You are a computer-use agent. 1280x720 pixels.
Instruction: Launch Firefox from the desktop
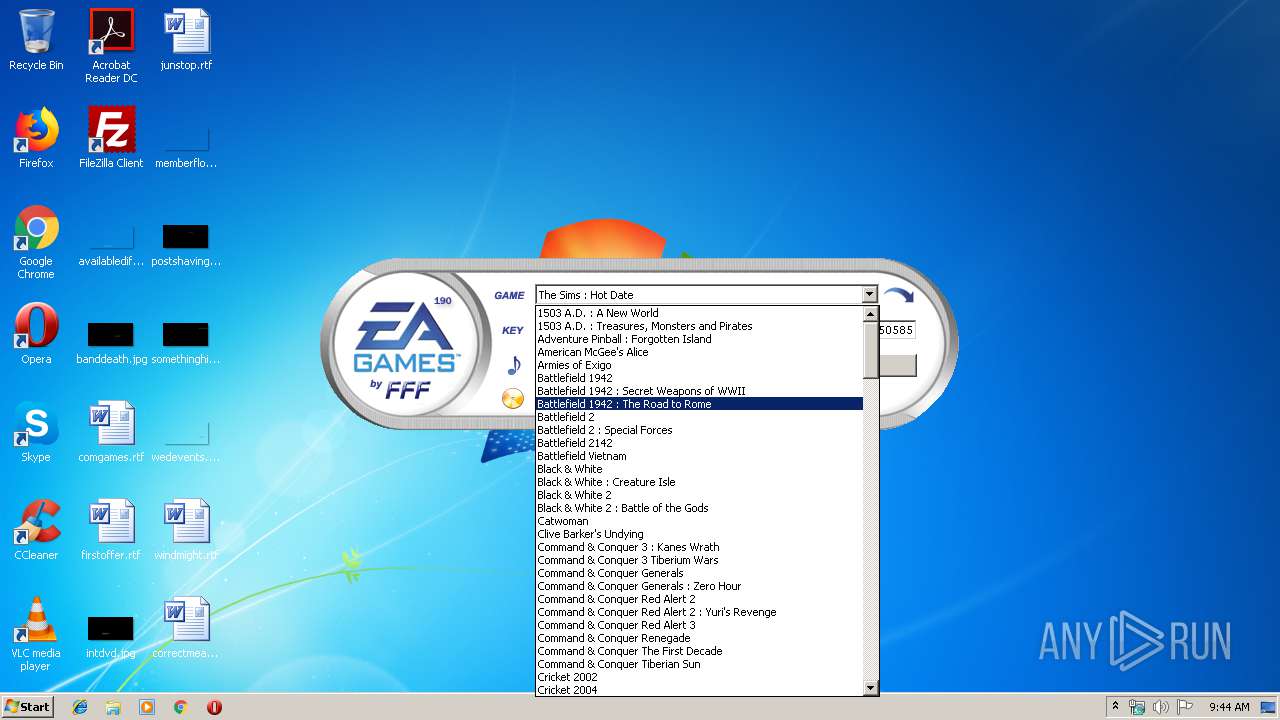click(36, 139)
